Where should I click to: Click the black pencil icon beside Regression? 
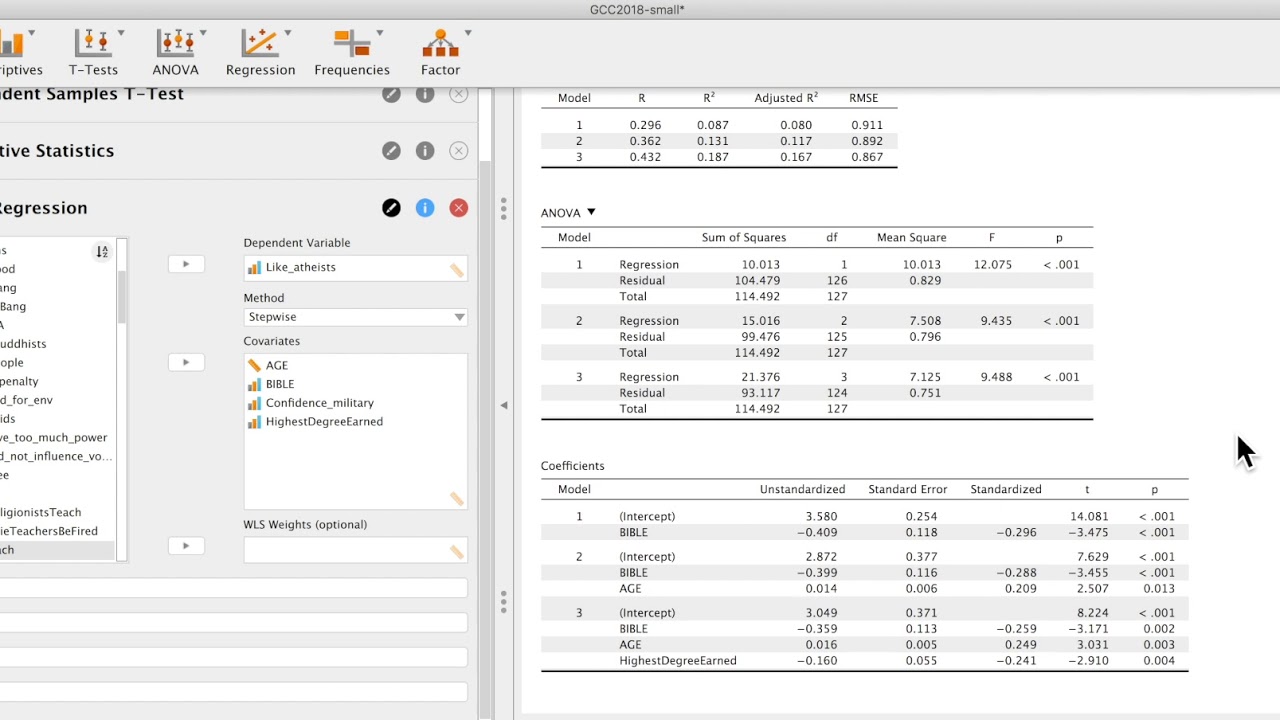391,208
